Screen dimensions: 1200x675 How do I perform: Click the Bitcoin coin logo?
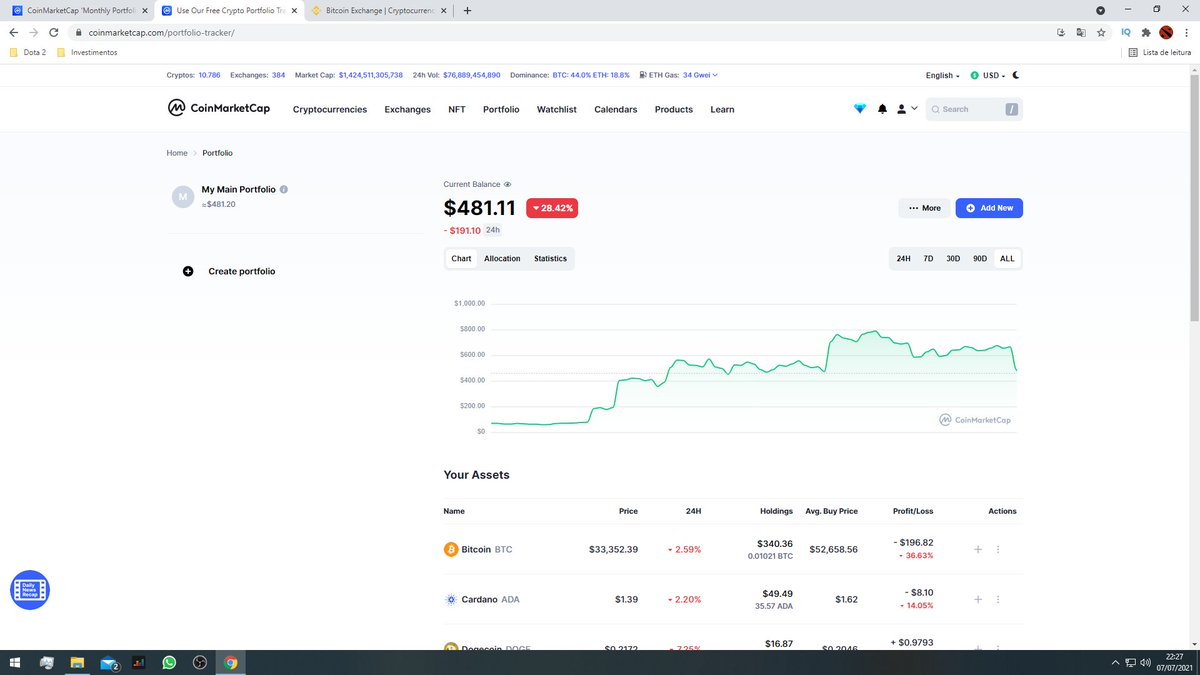tap(450, 549)
